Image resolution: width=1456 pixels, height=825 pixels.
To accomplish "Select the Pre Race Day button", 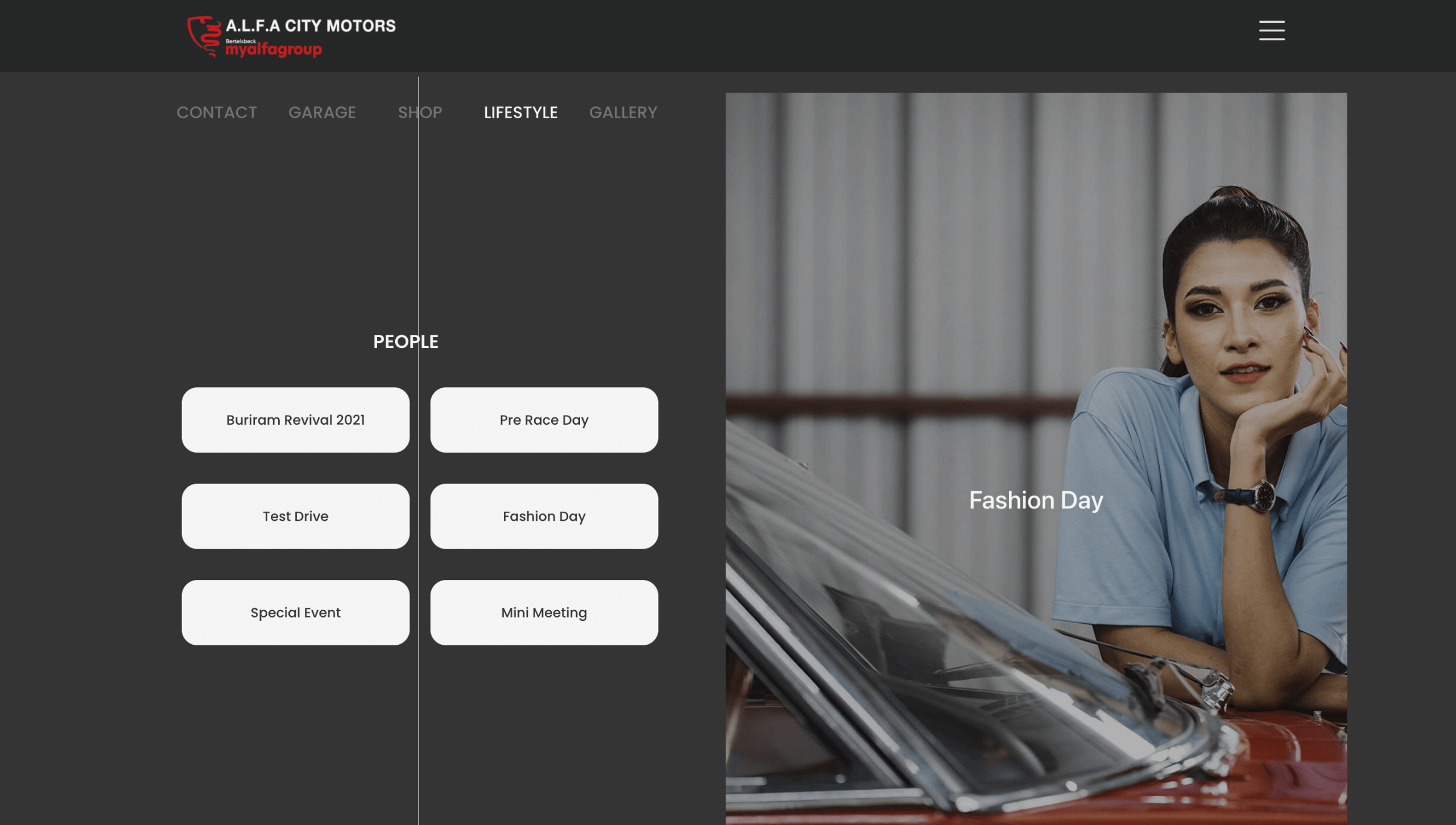I will coord(544,420).
